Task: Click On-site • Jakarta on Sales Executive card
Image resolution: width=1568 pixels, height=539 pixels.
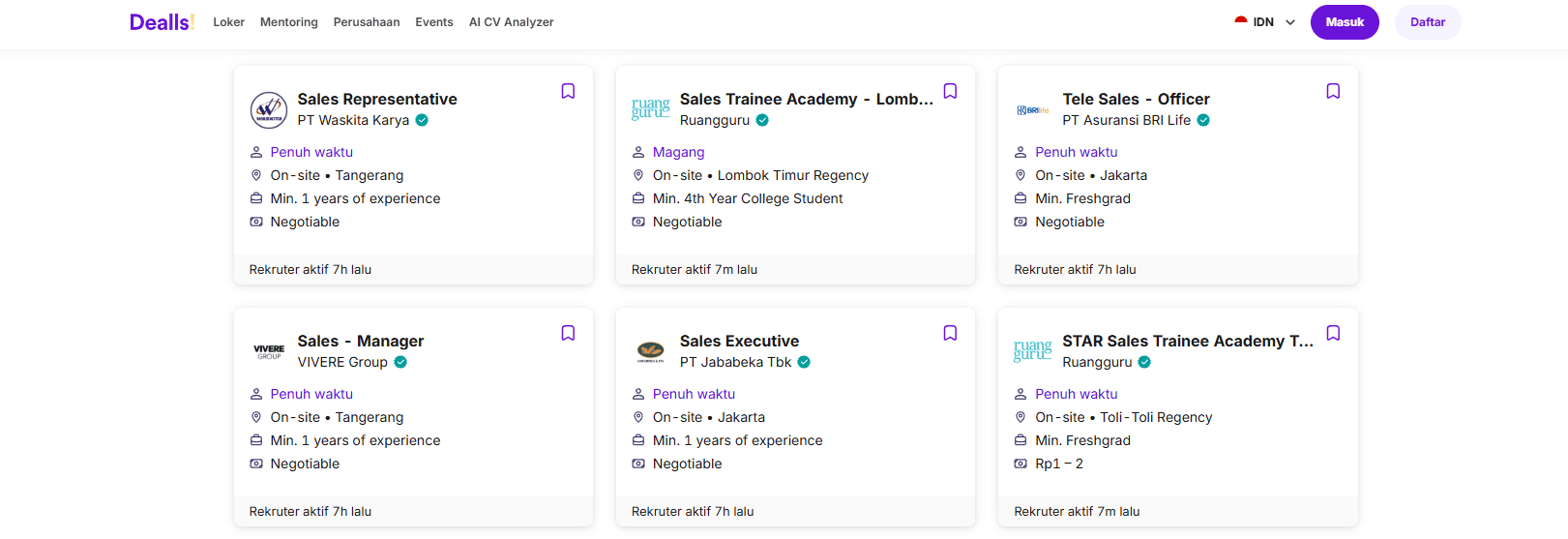Action: pyautogui.click(x=709, y=417)
